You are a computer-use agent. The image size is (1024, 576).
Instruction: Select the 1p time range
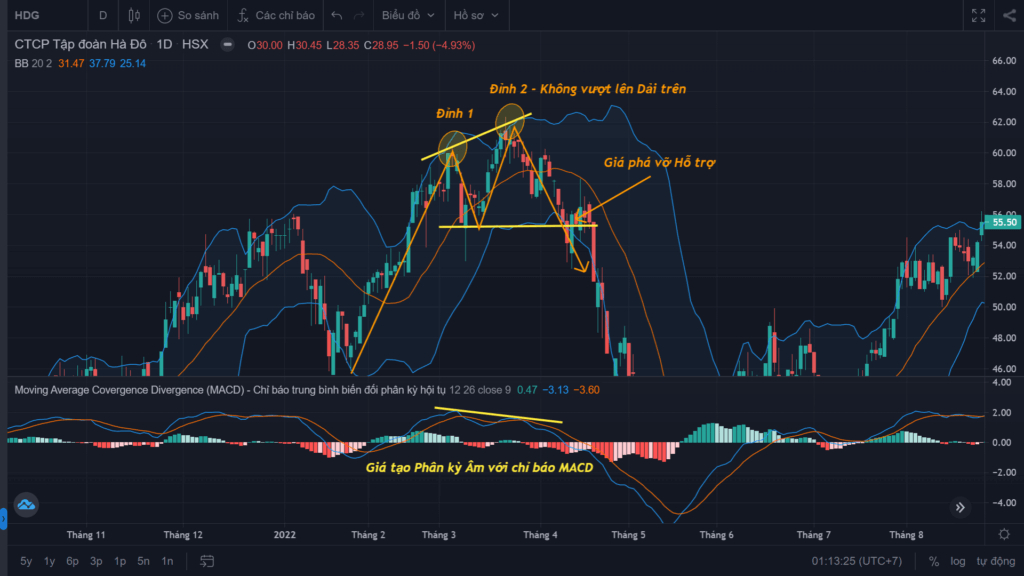tap(120, 561)
